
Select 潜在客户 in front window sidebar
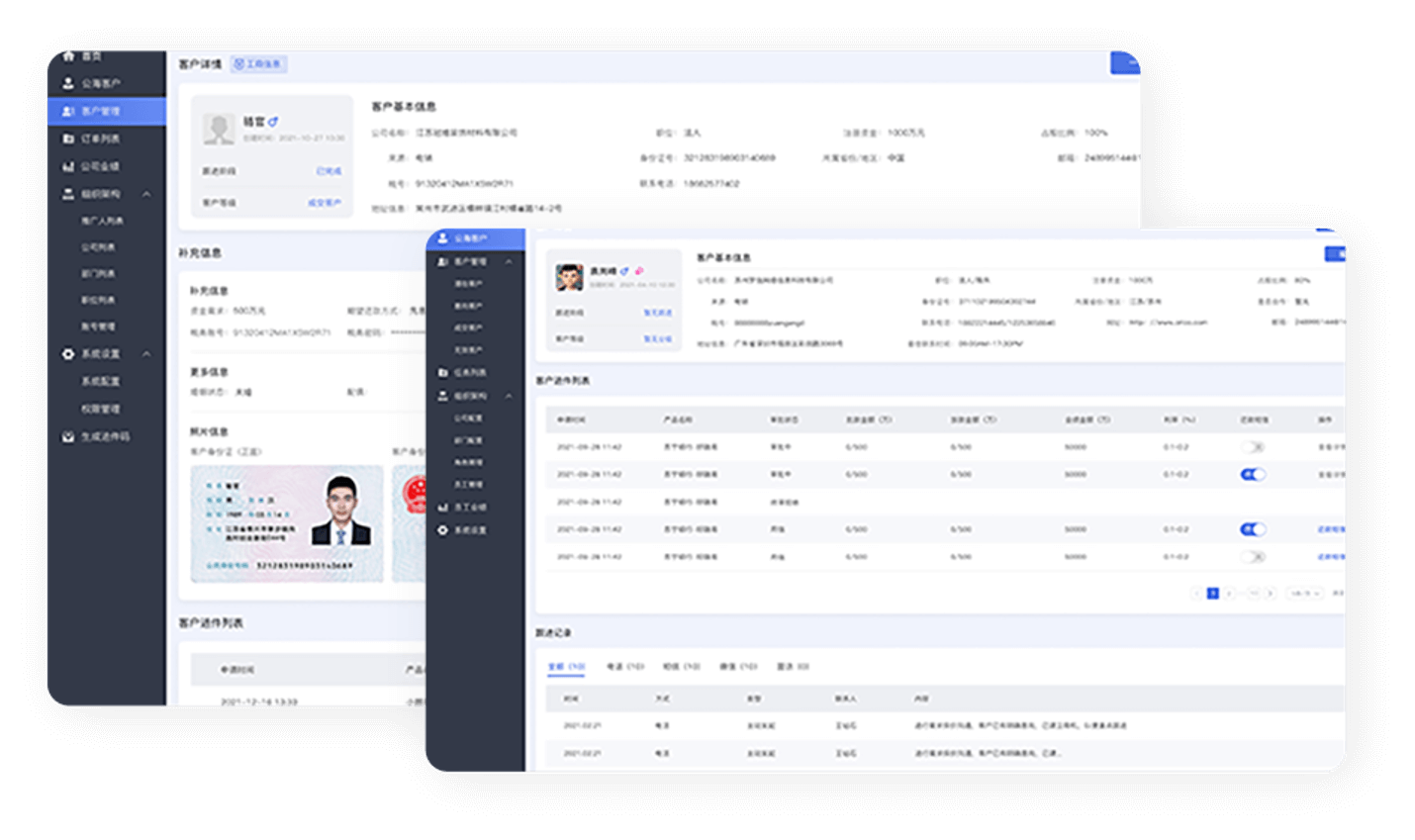[x=468, y=283]
